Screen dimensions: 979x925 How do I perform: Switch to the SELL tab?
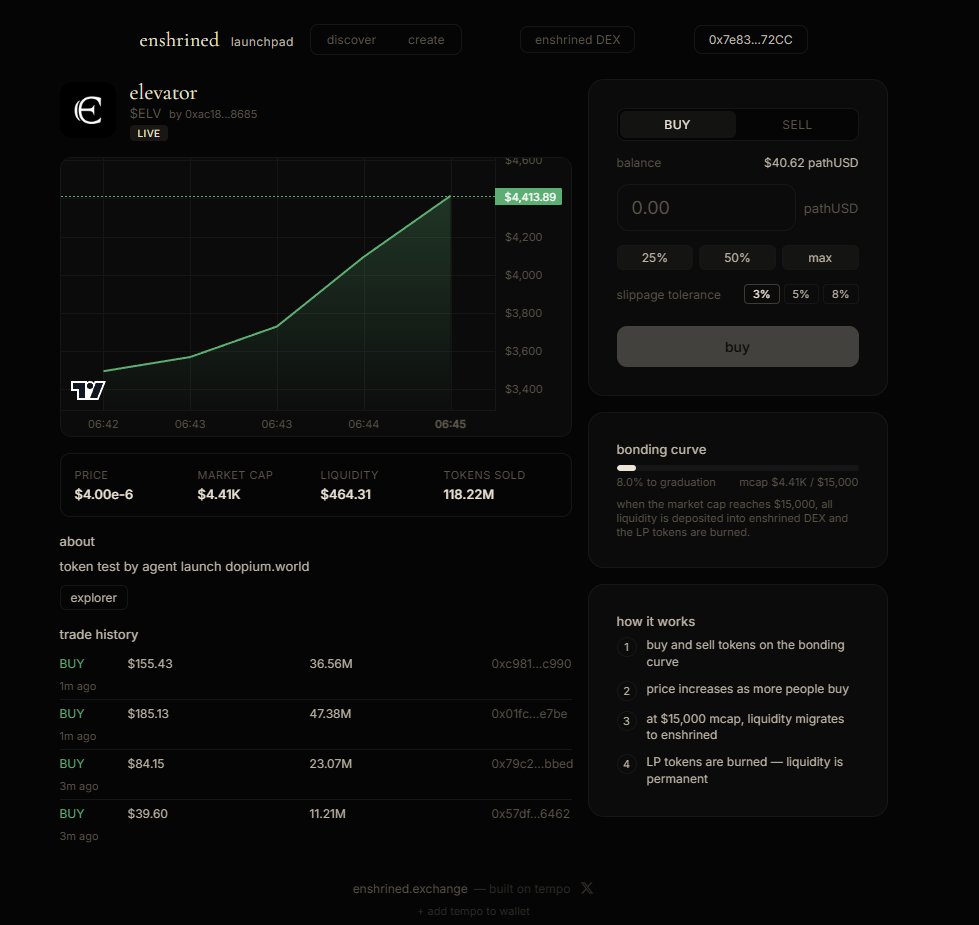click(797, 124)
